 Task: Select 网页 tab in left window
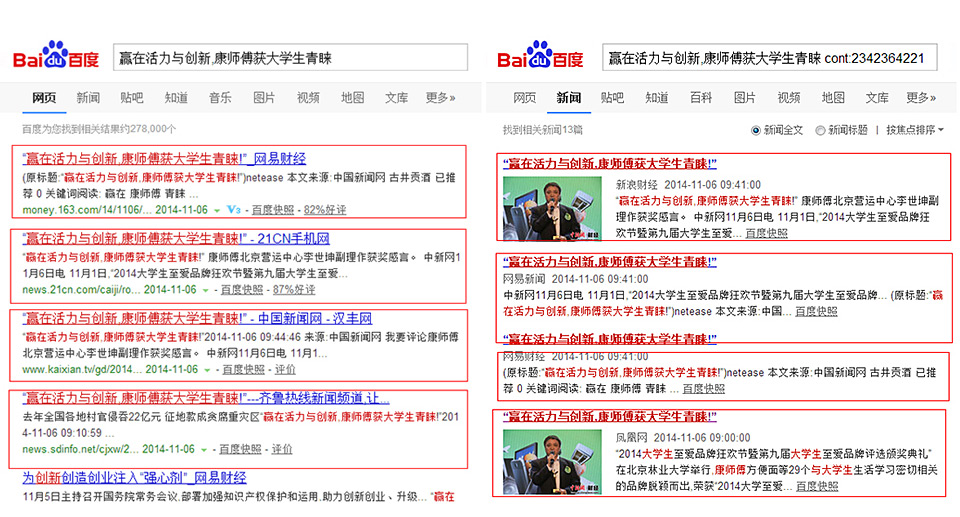[x=44, y=97]
